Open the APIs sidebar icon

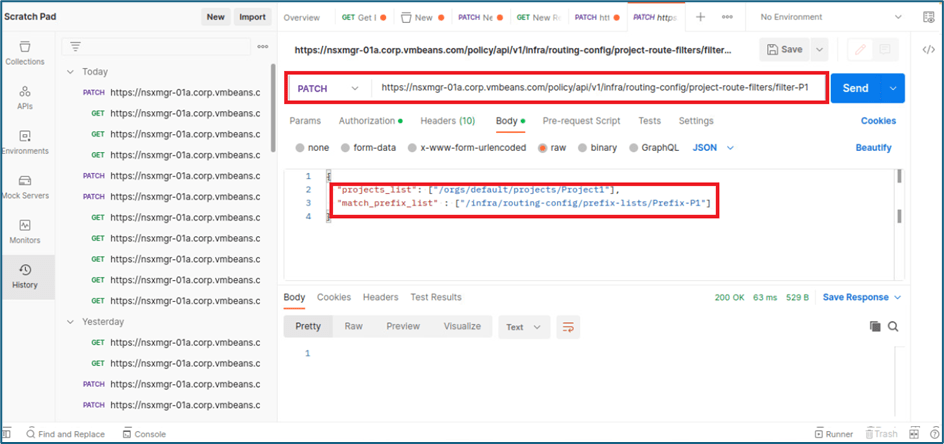pyautogui.click(x=25, y=96)
